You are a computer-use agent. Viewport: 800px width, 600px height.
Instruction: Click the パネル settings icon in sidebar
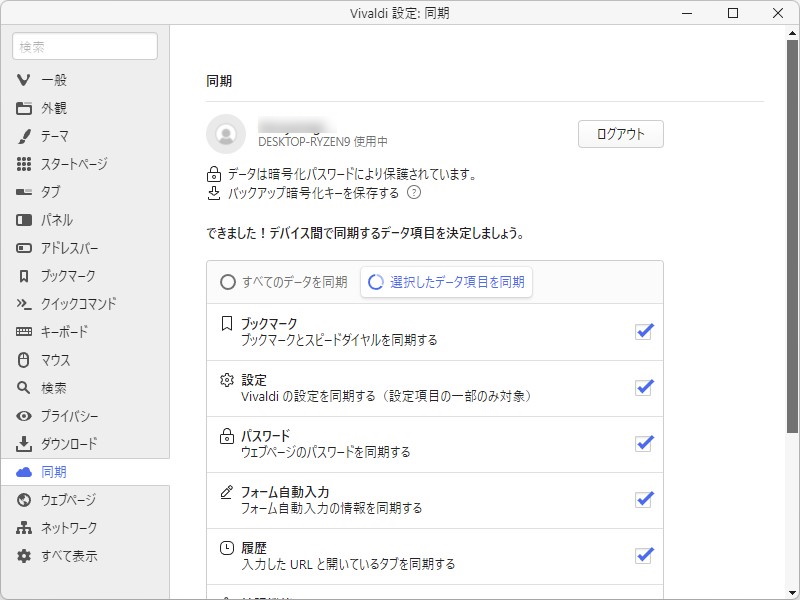click(22, 220)
